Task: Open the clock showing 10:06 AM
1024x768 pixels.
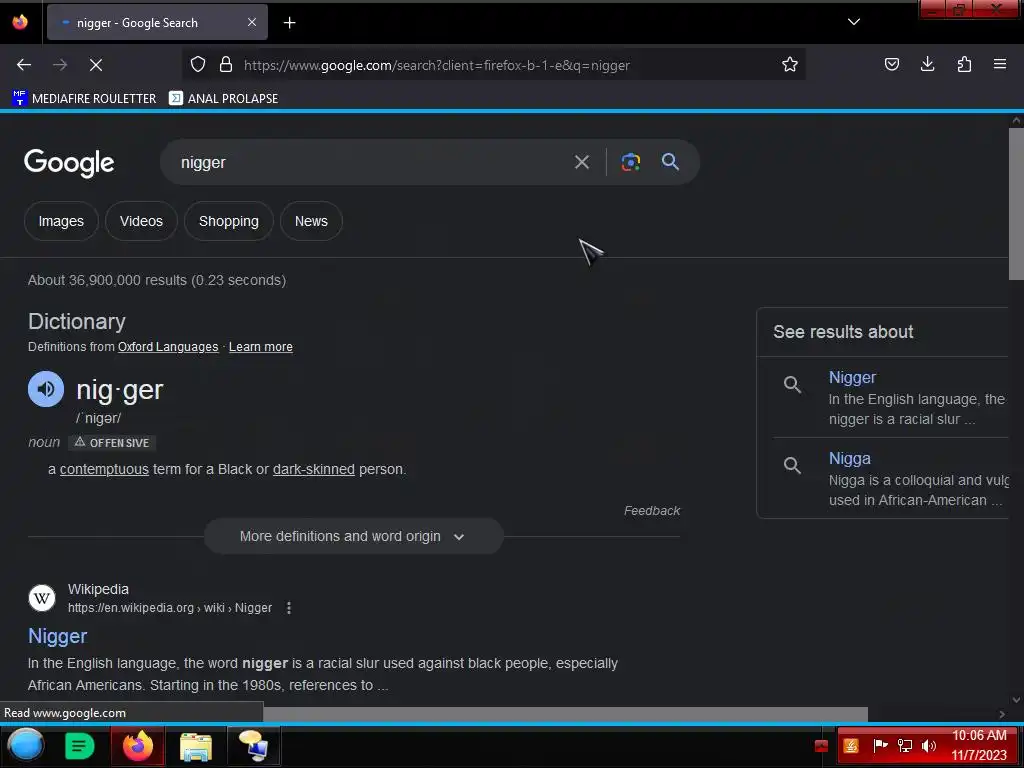Action: (979, 746)
